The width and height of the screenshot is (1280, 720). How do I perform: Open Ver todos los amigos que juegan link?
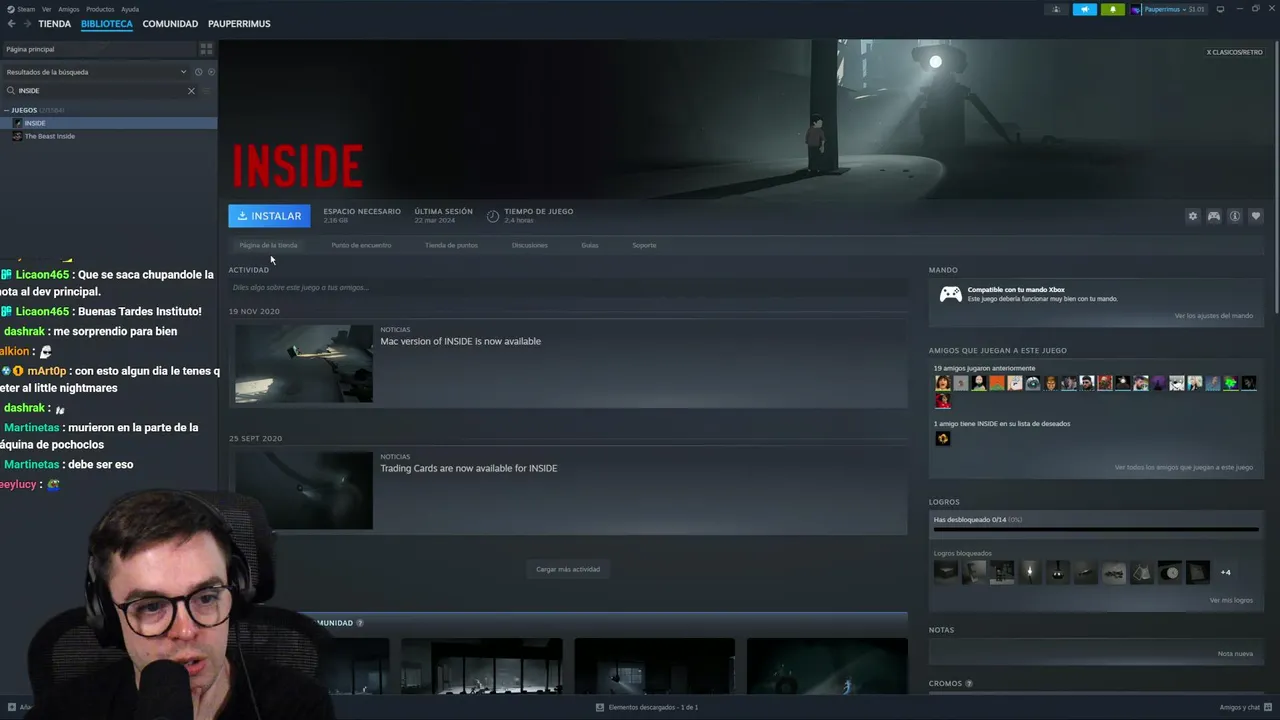(x=1184, y=467)
